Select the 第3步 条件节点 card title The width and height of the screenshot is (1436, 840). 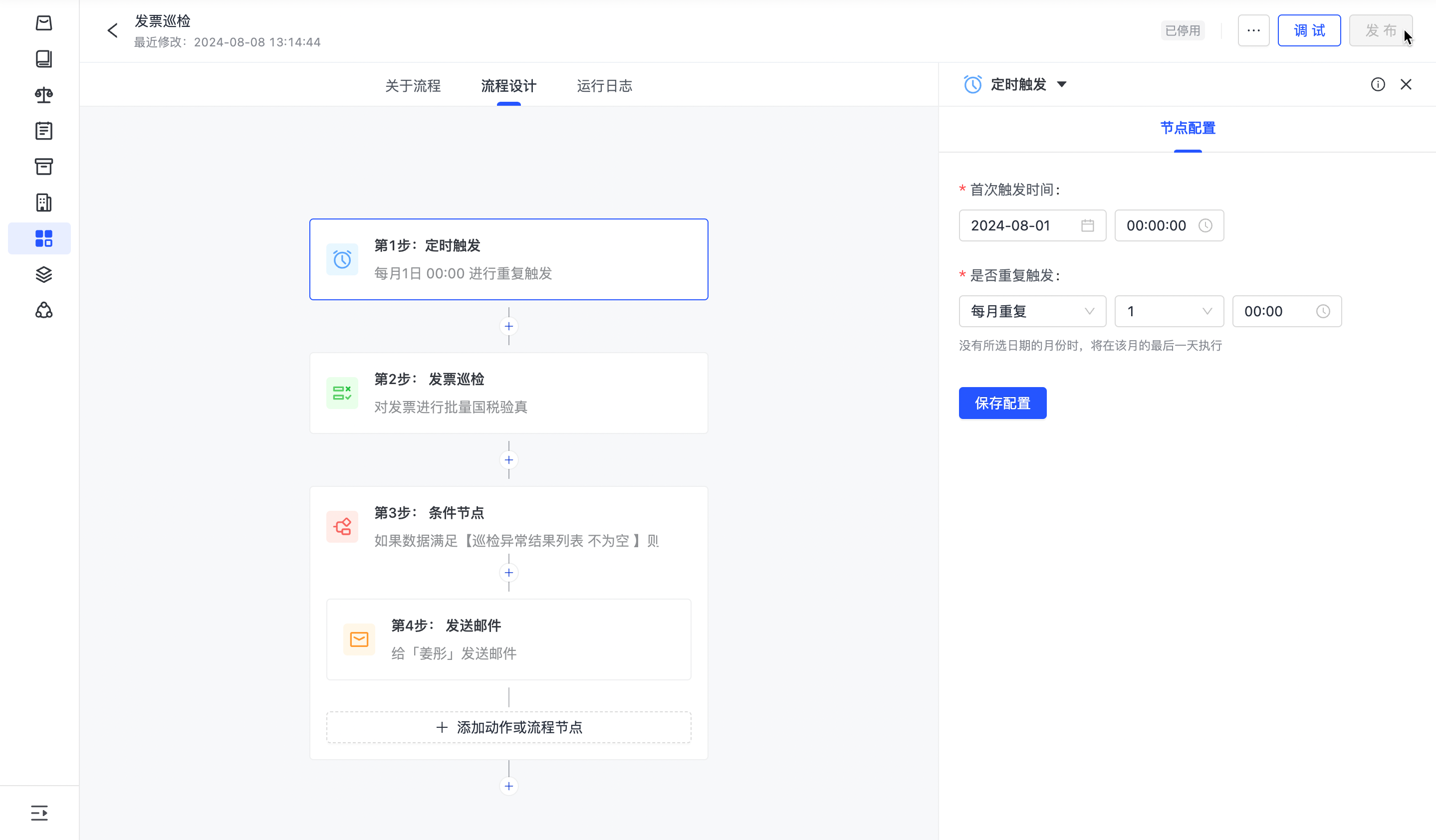(429, 513)
